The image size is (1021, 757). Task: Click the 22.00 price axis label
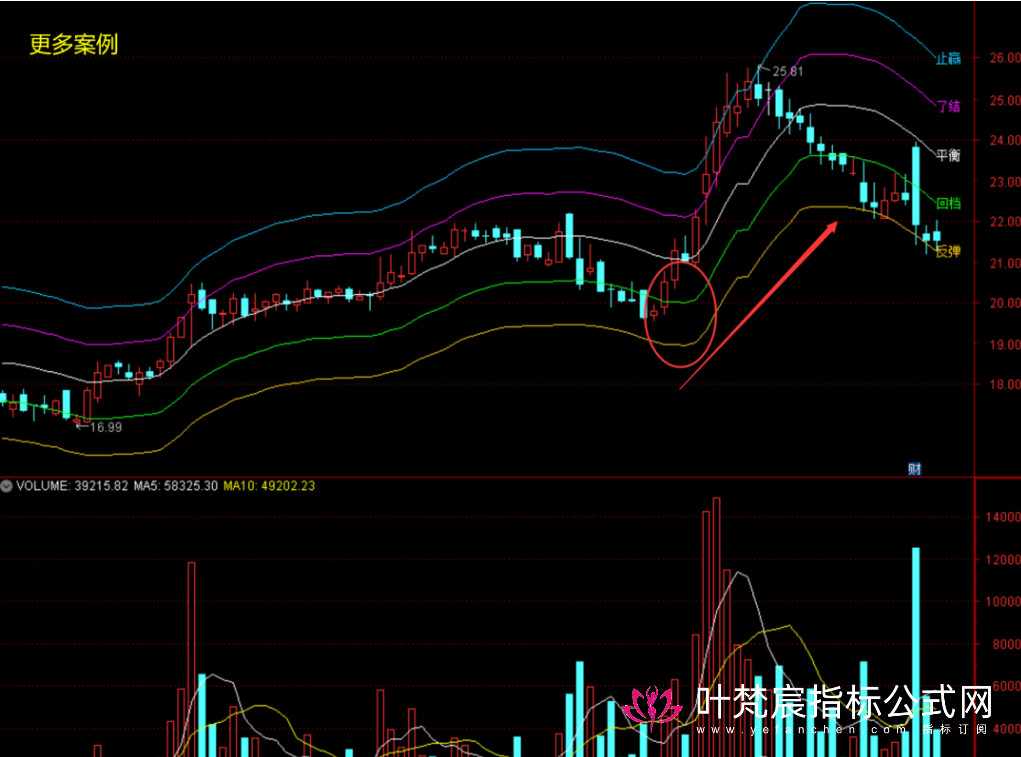click(x=1005, y=221)
